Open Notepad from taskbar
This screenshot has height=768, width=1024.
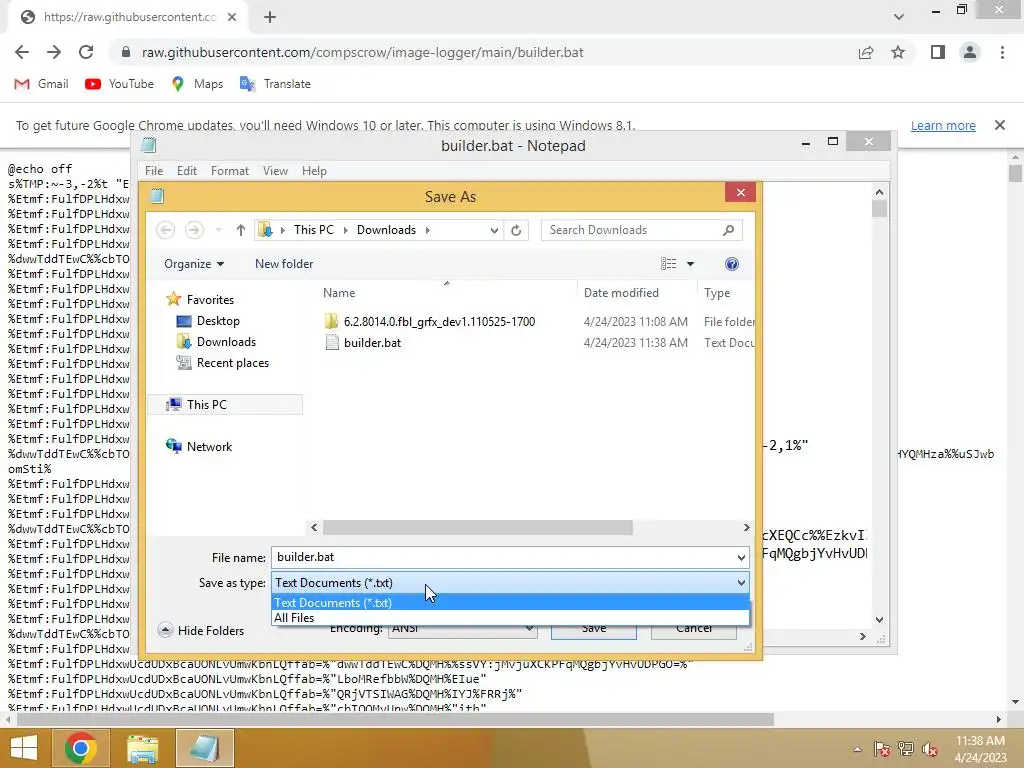click(x=204, y=748)
